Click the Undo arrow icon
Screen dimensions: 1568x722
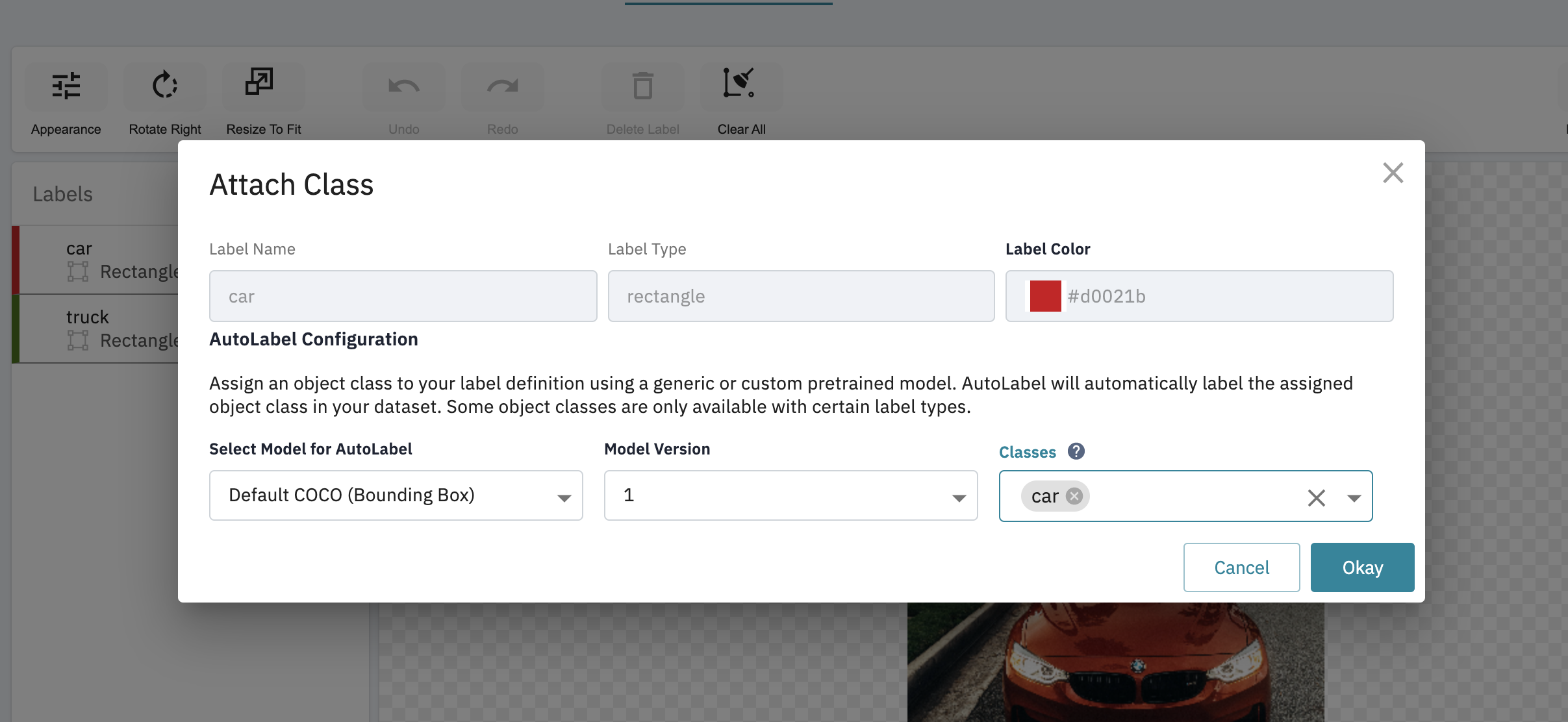coord(404,86)
